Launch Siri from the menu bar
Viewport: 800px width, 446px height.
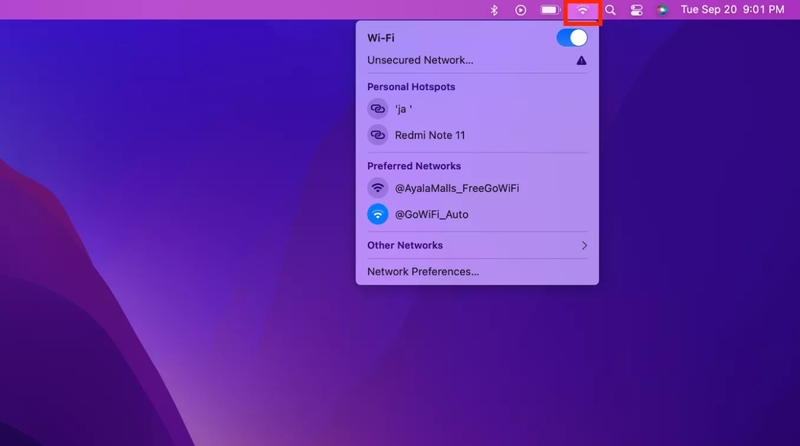pyautogui.click(x=662, y=10)
